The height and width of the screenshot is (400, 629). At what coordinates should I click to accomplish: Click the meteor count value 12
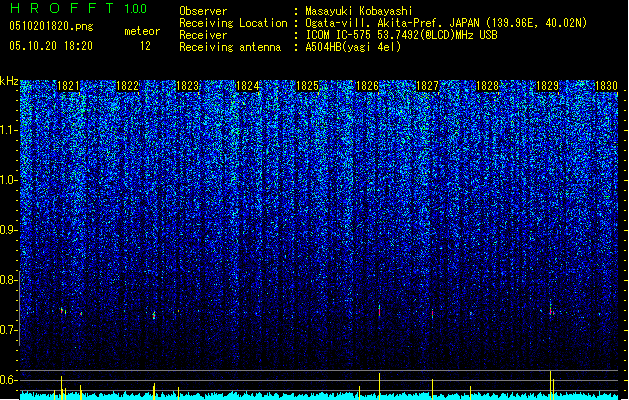[x=145, y=46]
